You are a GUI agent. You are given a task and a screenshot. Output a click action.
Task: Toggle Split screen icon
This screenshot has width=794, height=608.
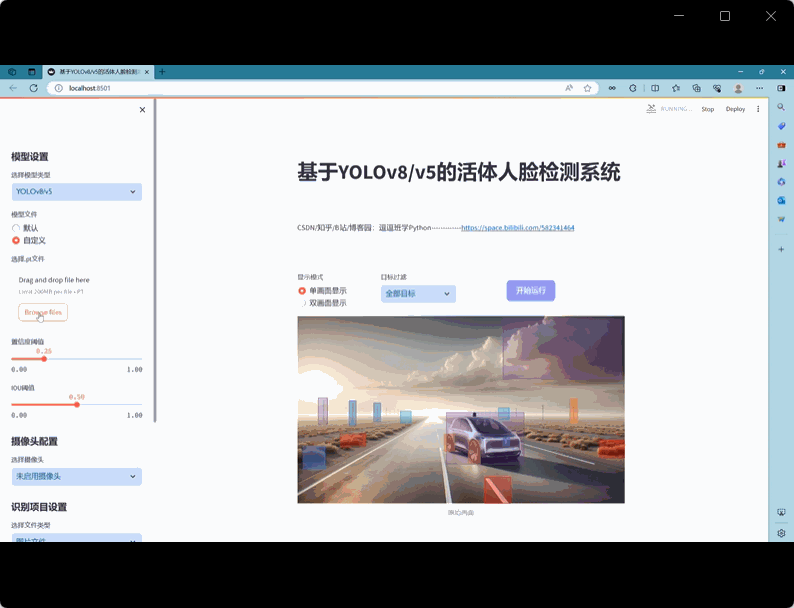[655, 88]
